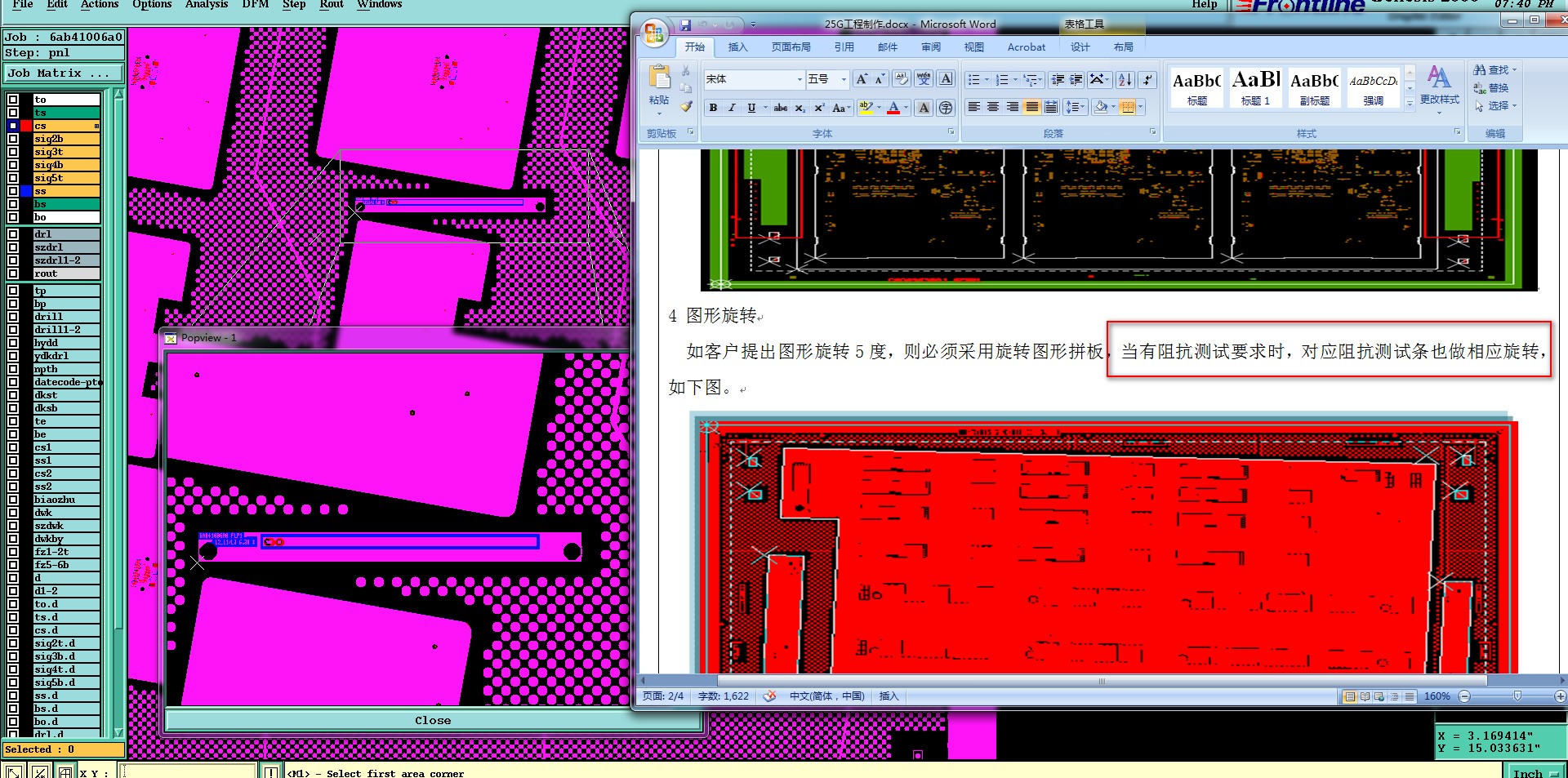This screenshot has height=778, width=1568.
Task: Align text right in Word
Action: pos(1013,107)
